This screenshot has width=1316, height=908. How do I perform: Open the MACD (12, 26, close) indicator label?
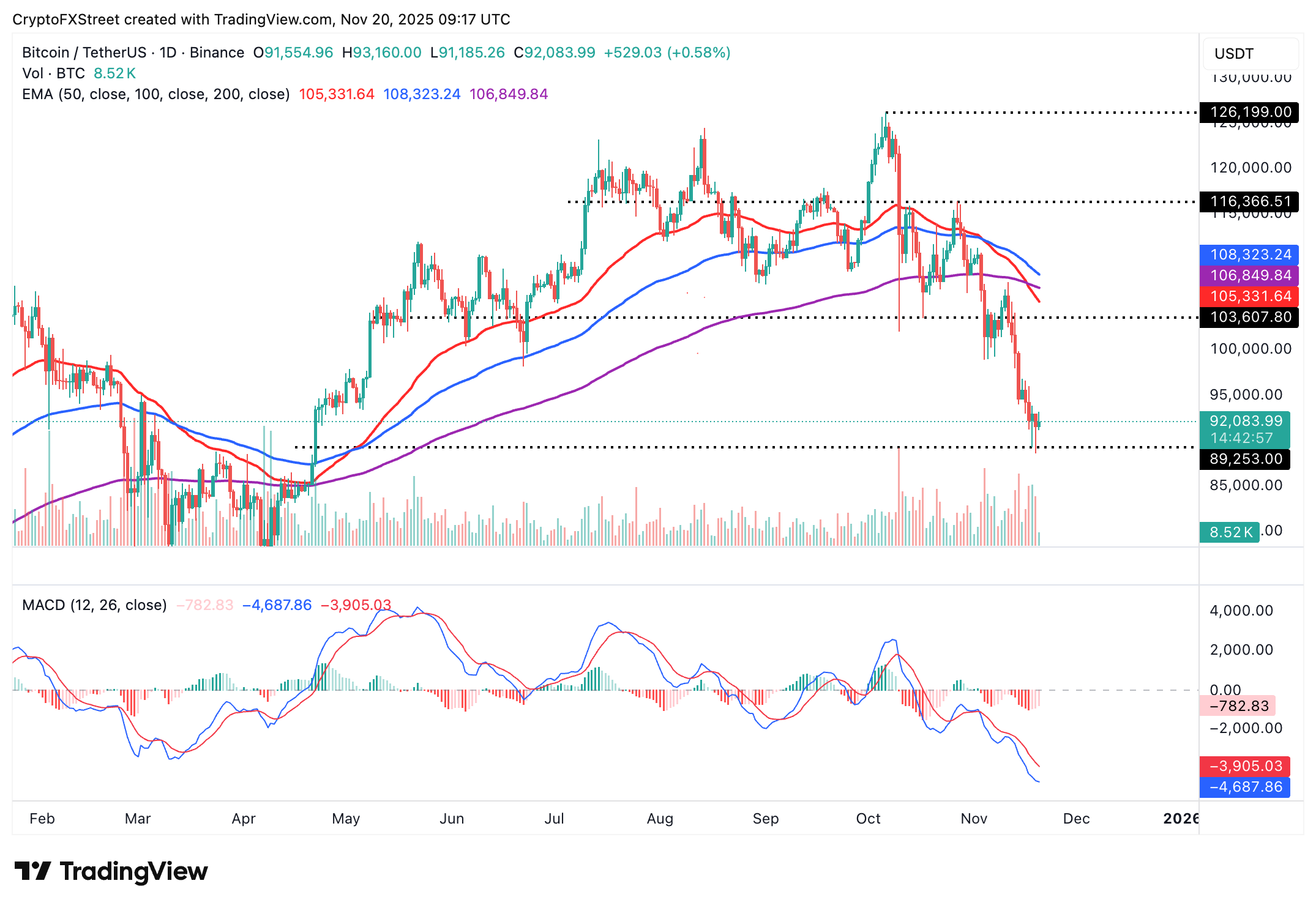click(x=93, y=605)
